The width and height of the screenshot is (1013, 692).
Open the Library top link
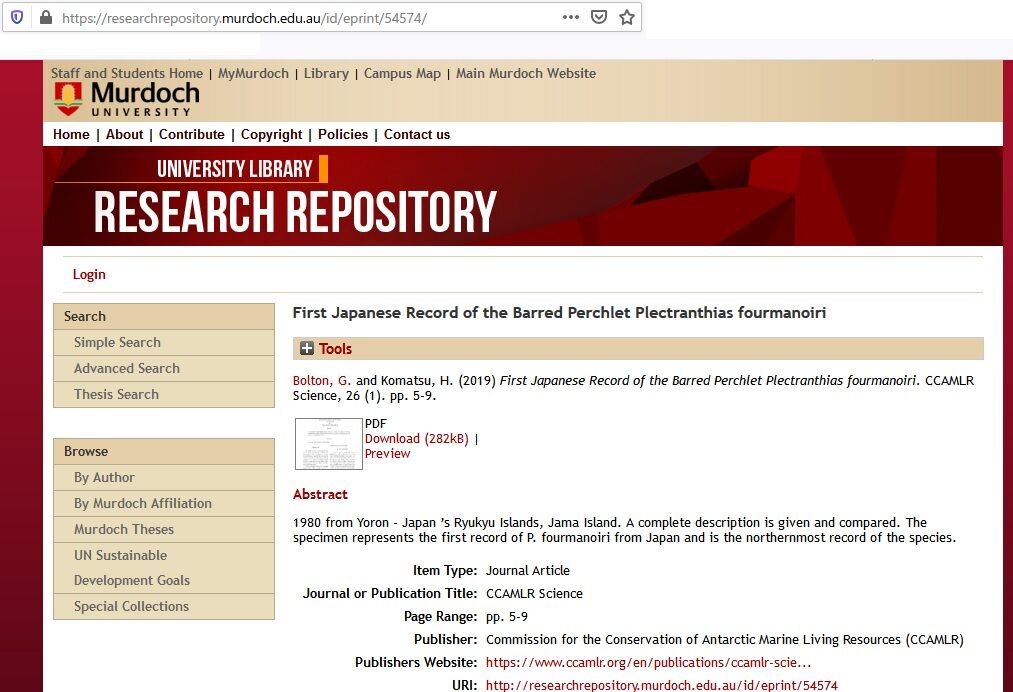click(x=326, y=74)
